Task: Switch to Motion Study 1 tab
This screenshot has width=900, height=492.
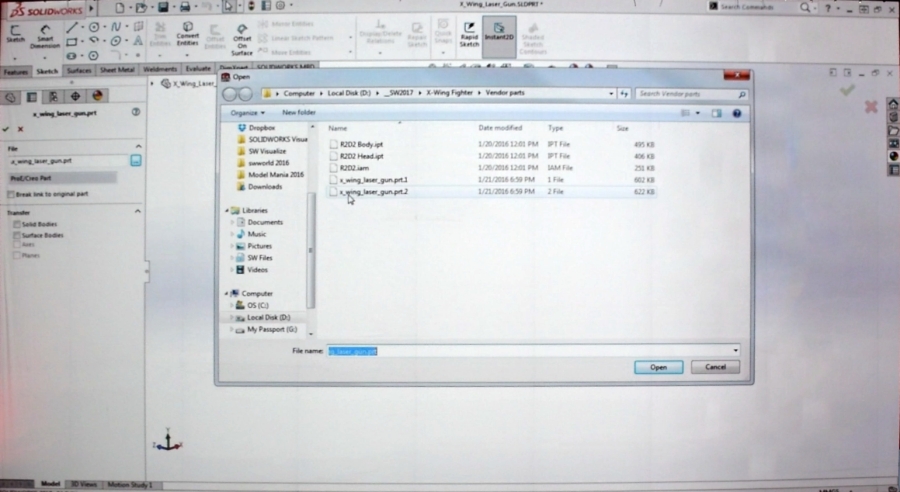Action: pos(130,485)
